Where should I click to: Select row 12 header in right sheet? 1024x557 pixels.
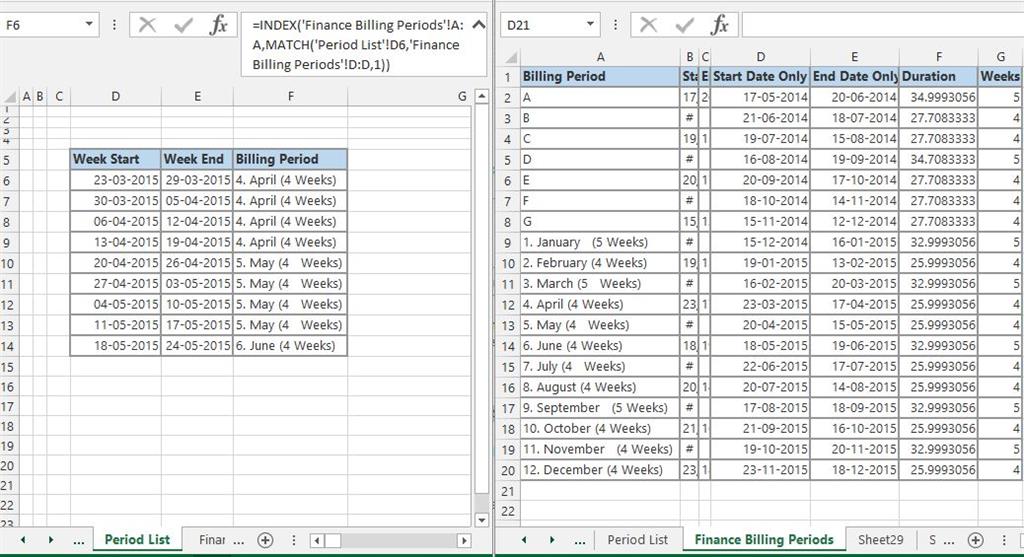pyautogui.click(x=509, y=305)
